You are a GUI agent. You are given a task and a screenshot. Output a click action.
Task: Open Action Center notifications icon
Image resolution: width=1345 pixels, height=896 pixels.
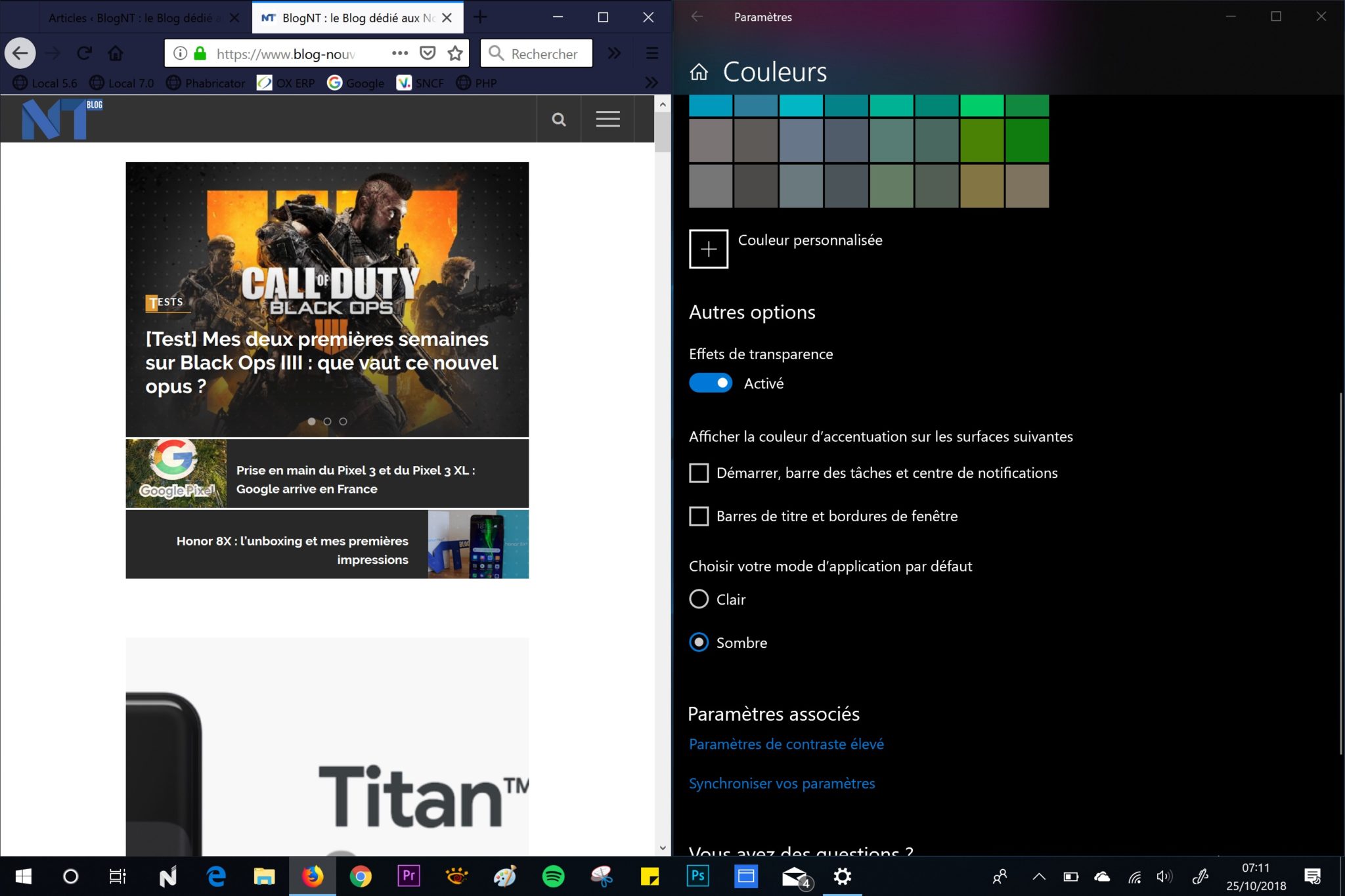(x=1313, y=876)
